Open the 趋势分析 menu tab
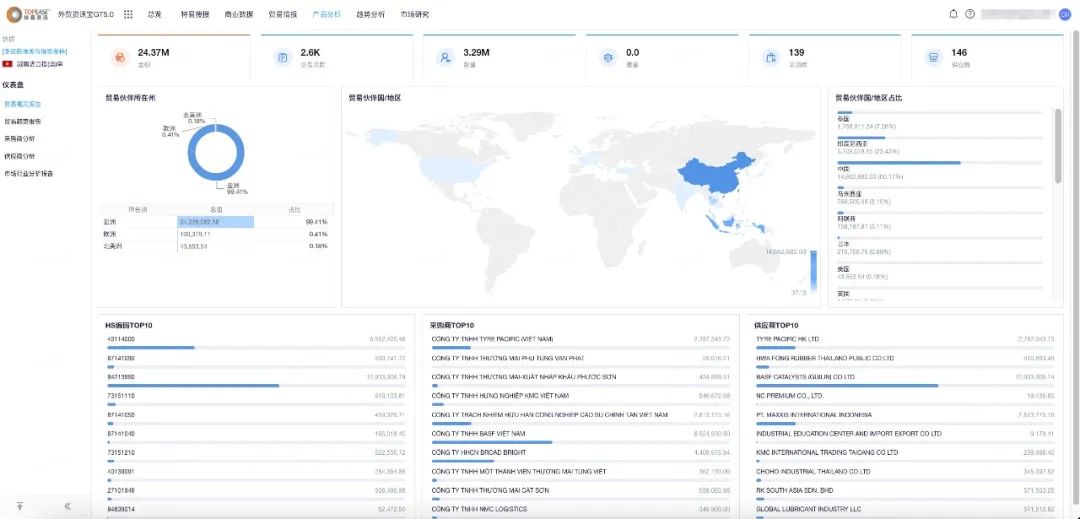This screenshot has width=1080, height=519. (x=371, y=14)
